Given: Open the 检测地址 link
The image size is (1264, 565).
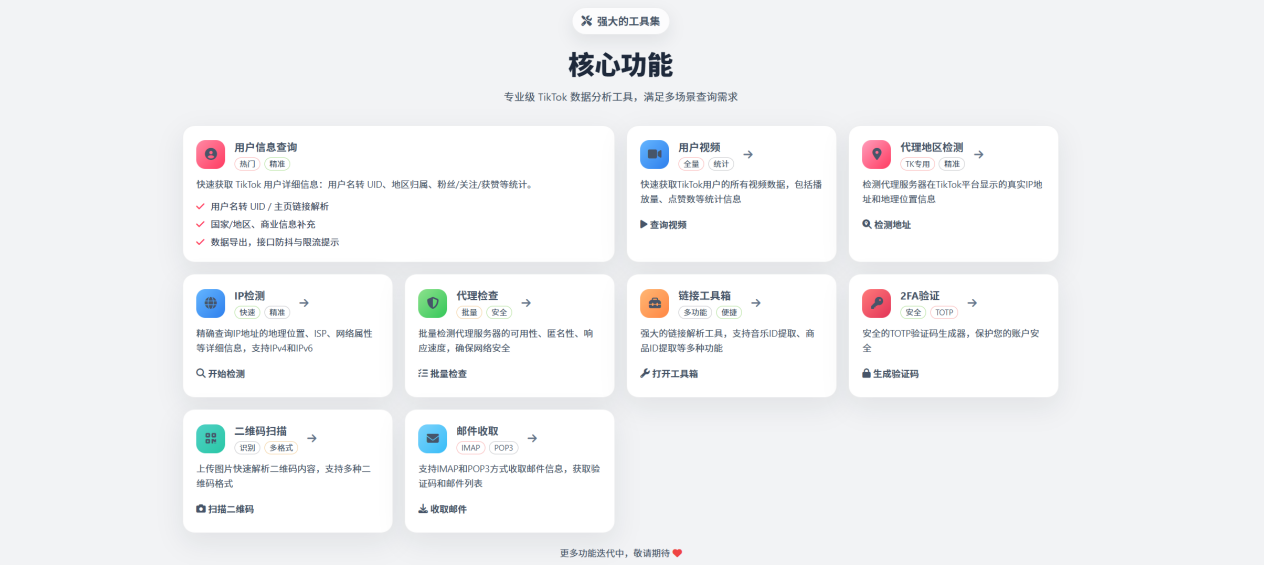Looking at the screenshot, I should 886,225.
